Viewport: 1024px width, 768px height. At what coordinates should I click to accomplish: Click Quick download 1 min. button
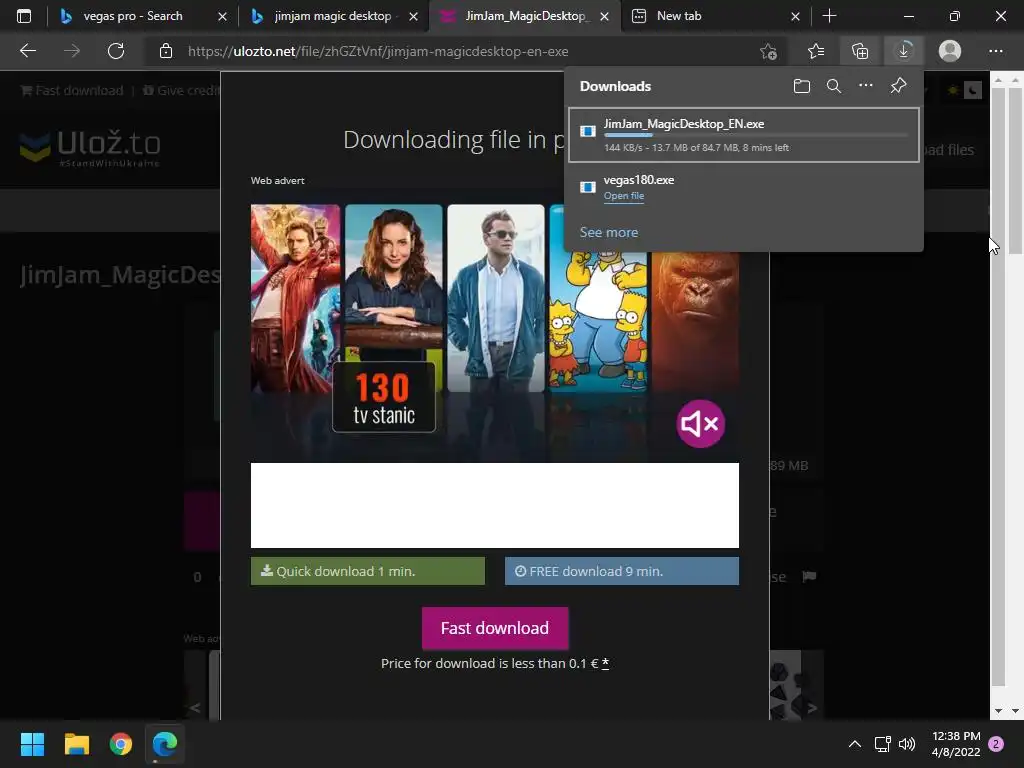coord(368,571)
